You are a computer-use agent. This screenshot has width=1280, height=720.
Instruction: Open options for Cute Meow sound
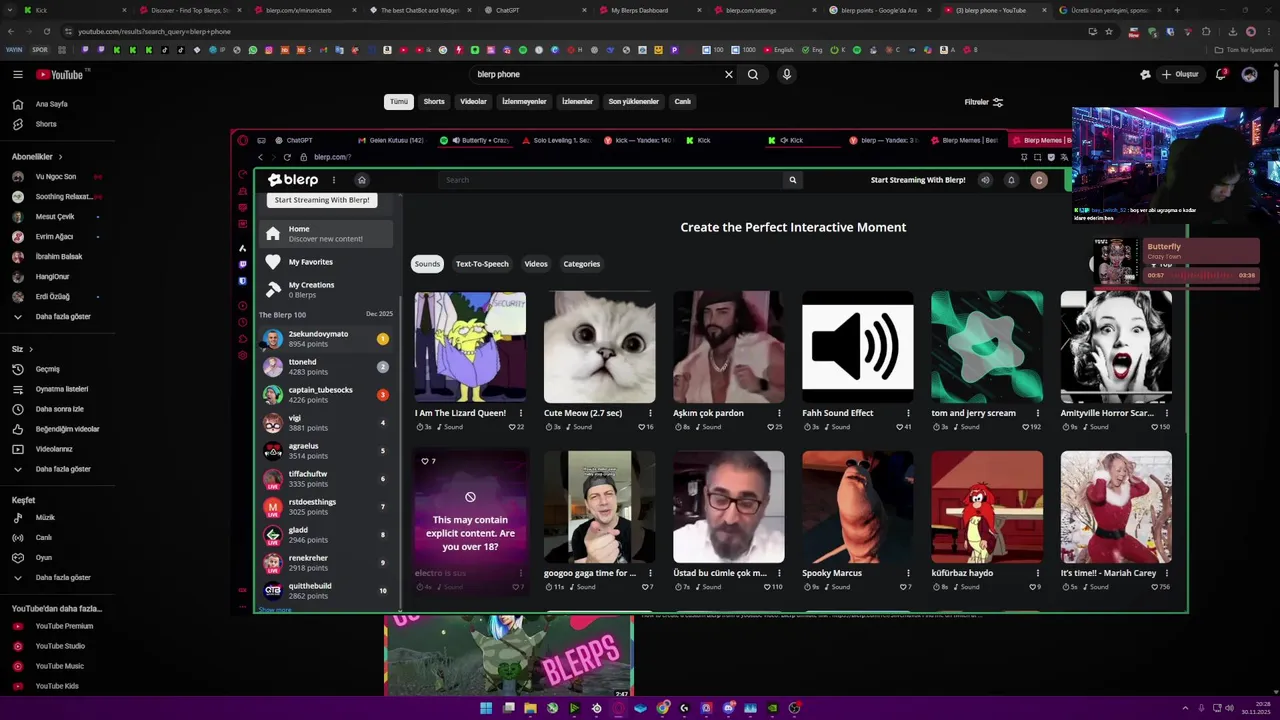click(x=650, y=413)
